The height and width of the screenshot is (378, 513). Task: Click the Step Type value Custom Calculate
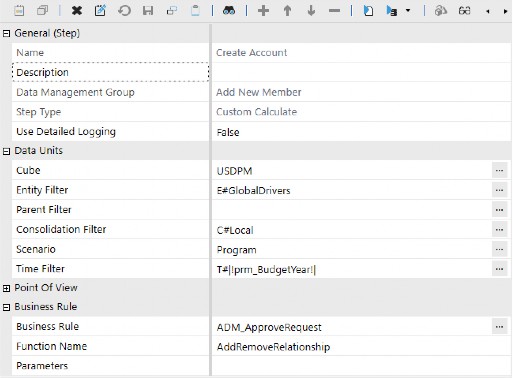point(256,112)
